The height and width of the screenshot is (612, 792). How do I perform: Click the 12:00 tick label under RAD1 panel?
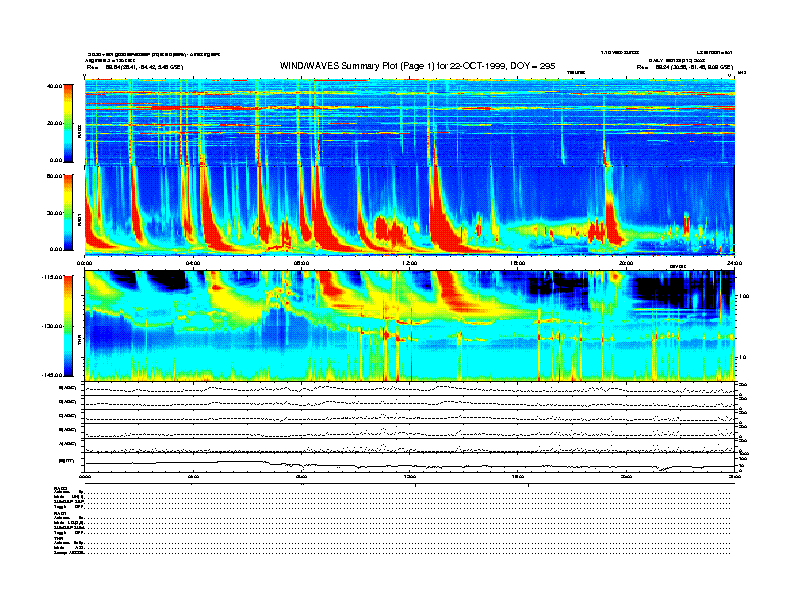410,263
